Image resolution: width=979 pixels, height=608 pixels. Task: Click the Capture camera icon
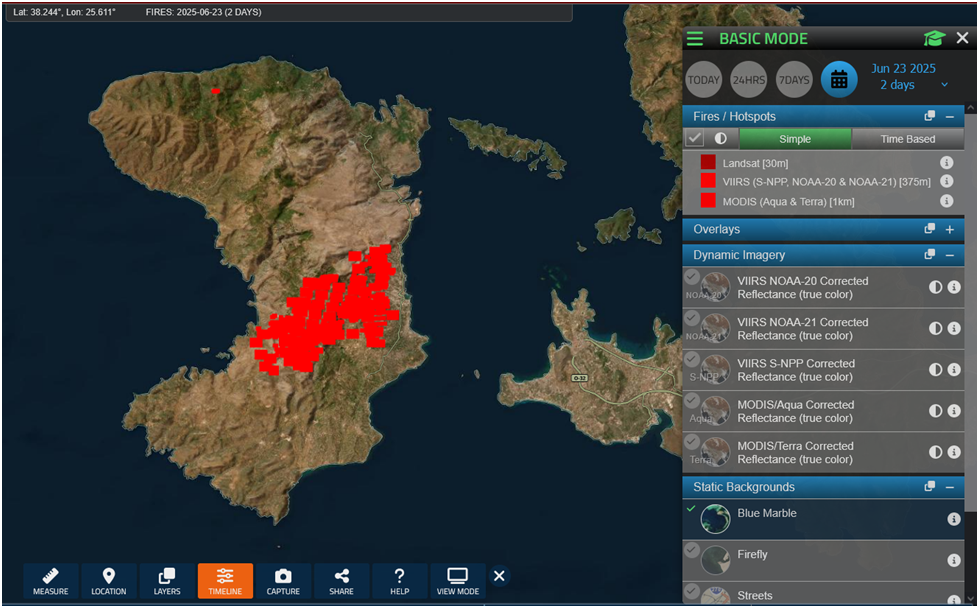click(283, 580)
